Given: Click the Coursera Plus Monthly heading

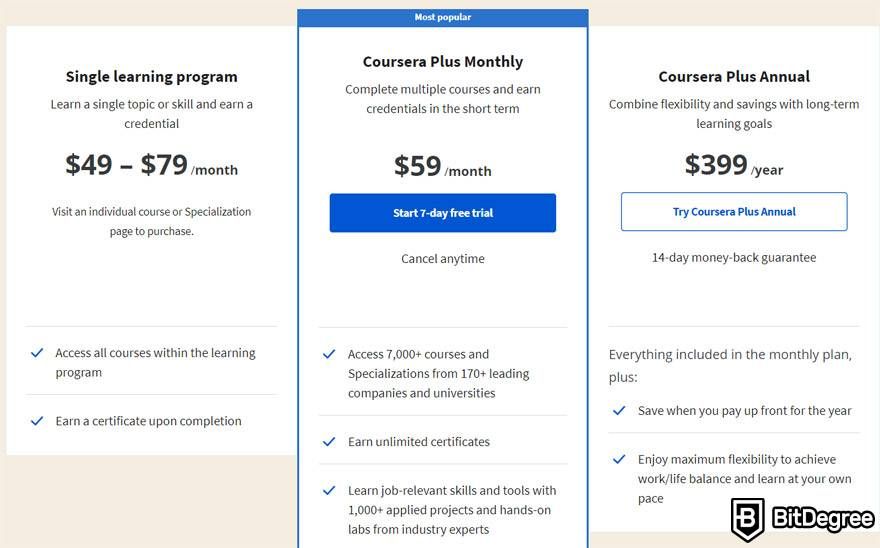Looking at the screenshot, I should pos(443,62).
